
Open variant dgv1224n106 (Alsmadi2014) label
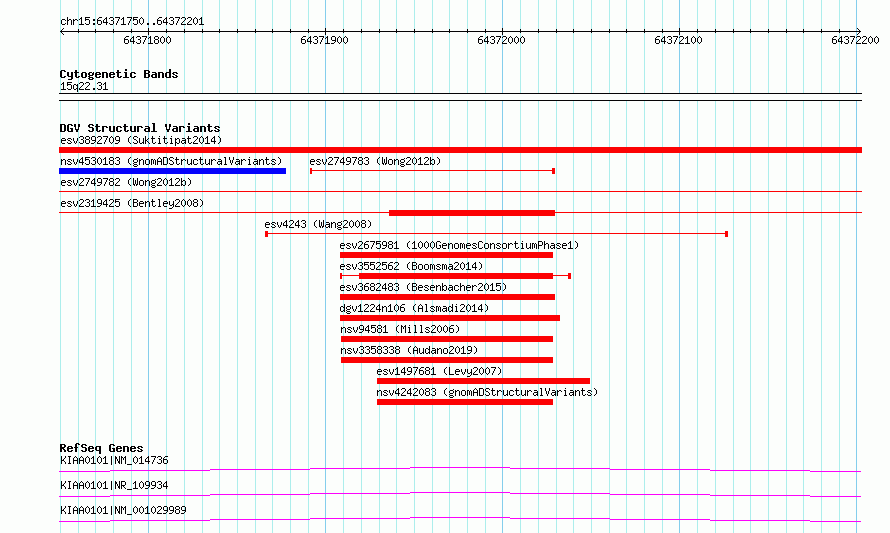414,308
